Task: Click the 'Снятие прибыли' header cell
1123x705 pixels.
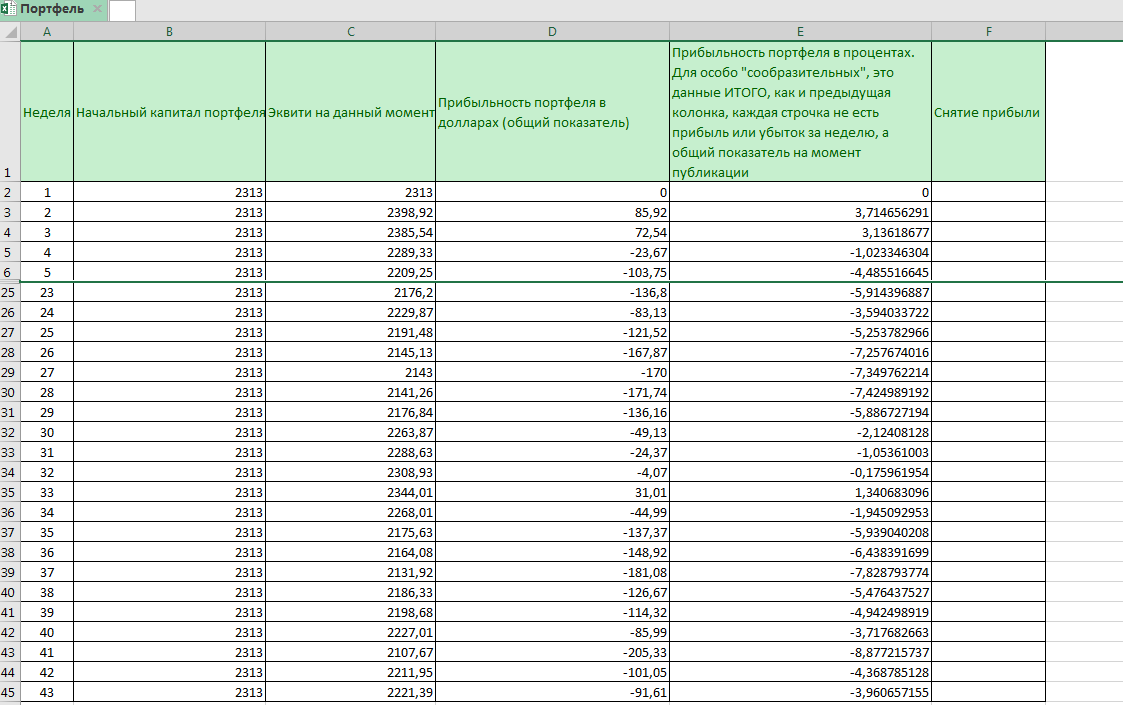Action: (987, 112)
